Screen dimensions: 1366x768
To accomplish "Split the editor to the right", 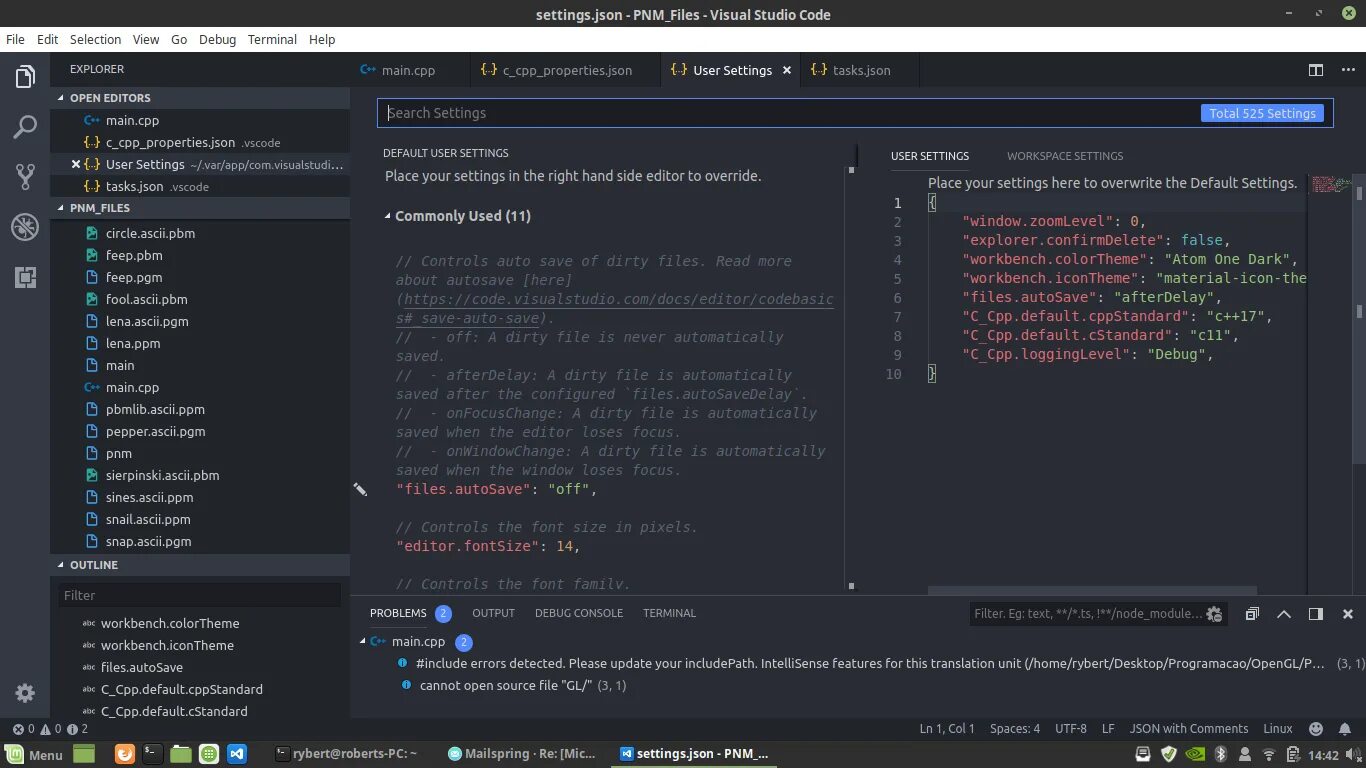I will click(1316, 70).
